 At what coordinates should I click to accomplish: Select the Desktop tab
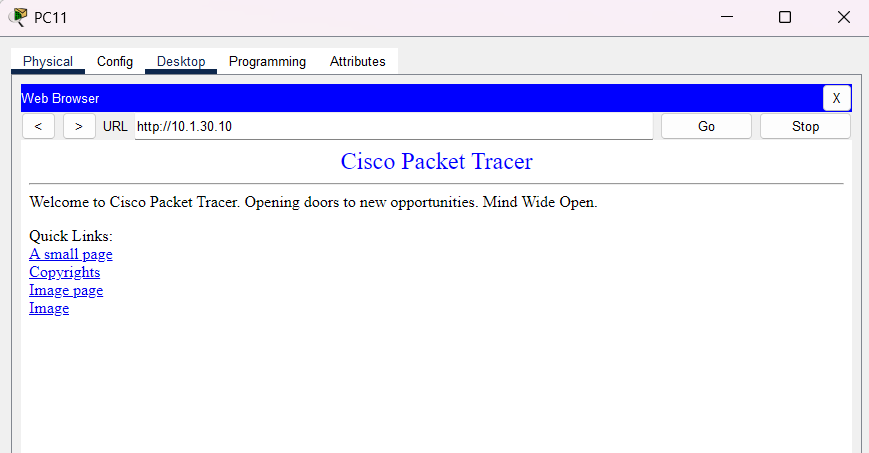click(x=181, y=61)
